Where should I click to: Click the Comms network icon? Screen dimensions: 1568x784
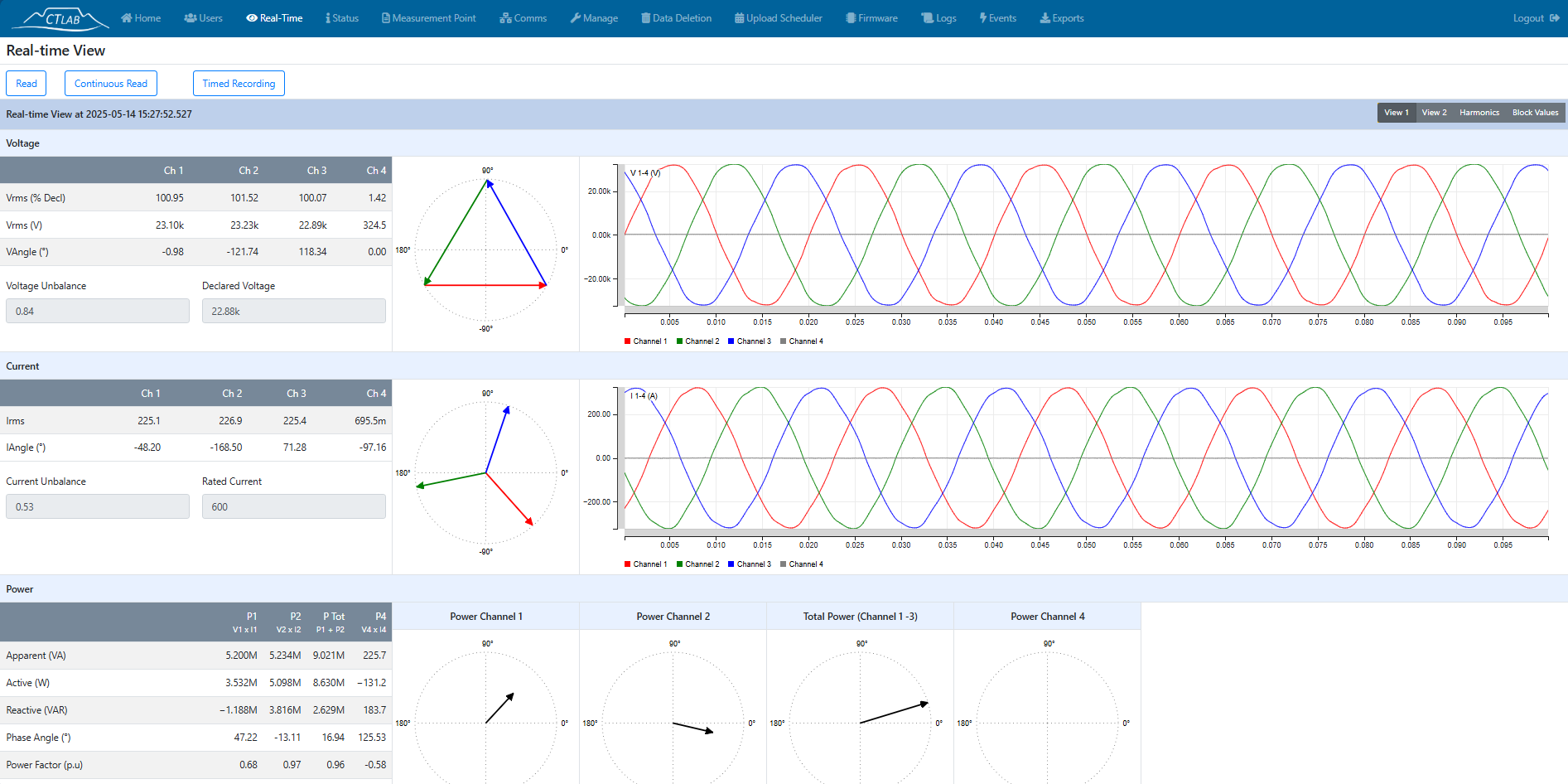pyautogui.click(x=505, y=18)
